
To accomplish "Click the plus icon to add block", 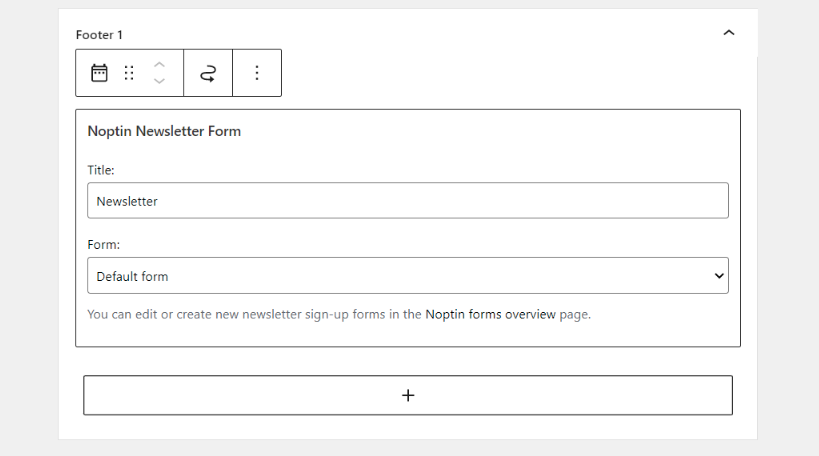I will tap(408, 395).
